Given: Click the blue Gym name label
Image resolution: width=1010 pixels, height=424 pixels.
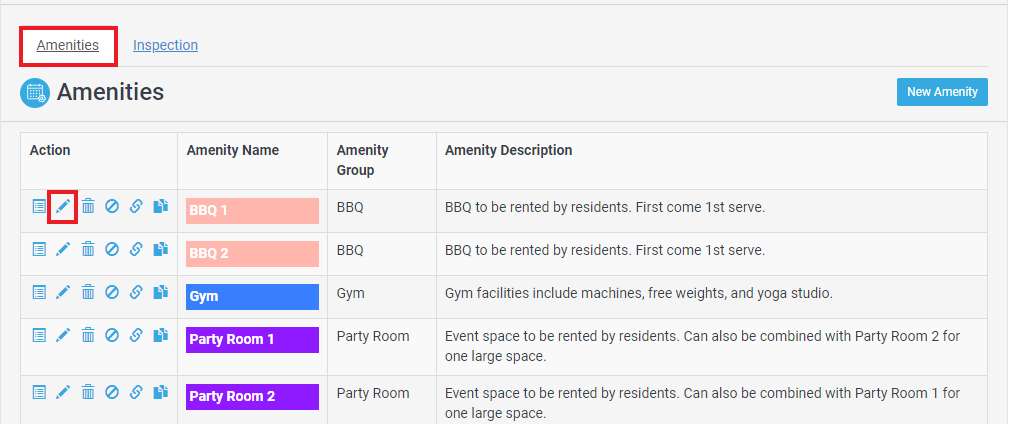Looking at the screenshot, I should (x=252, y=297).
